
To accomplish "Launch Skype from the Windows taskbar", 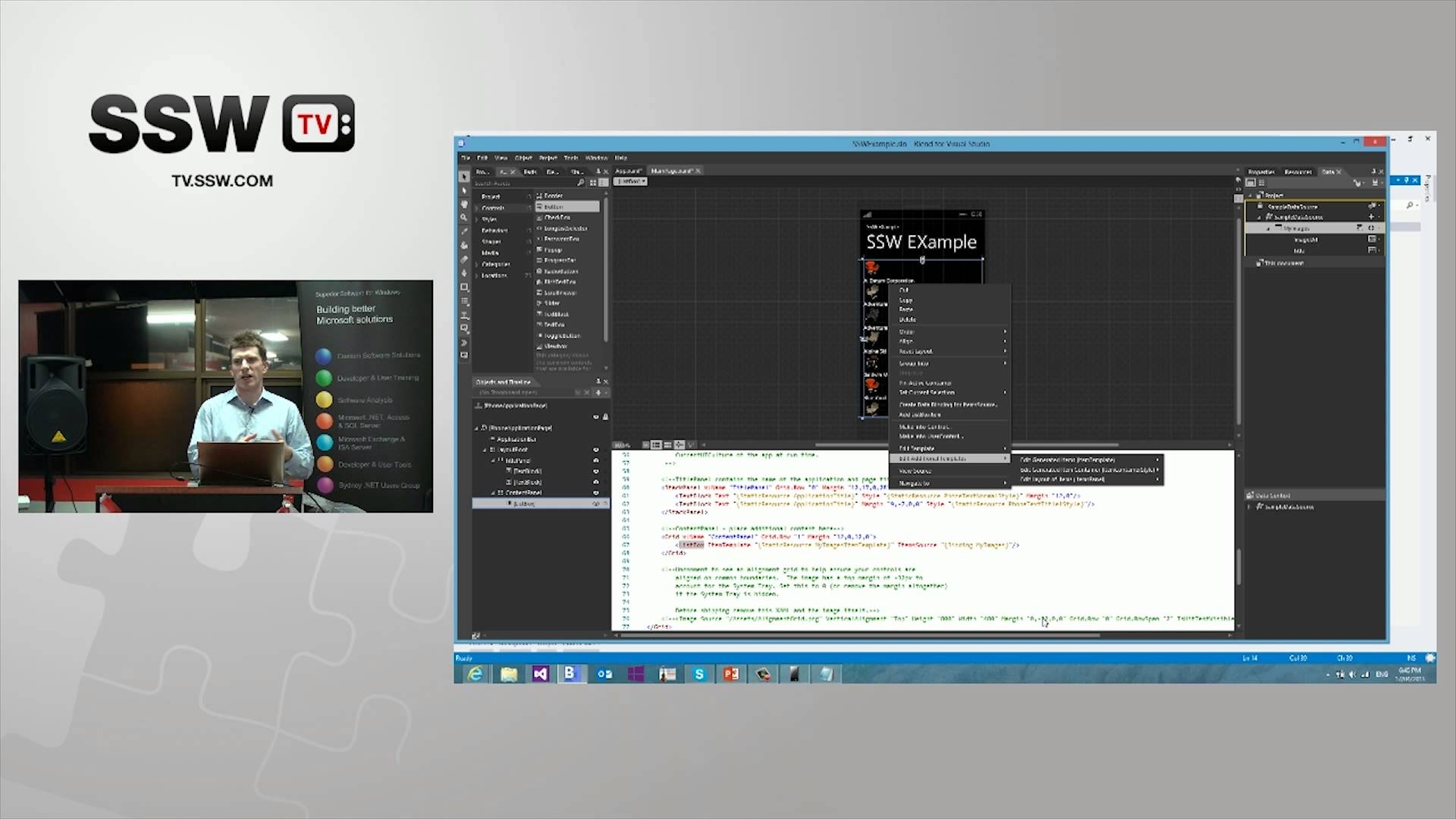I will click(699, 673).
